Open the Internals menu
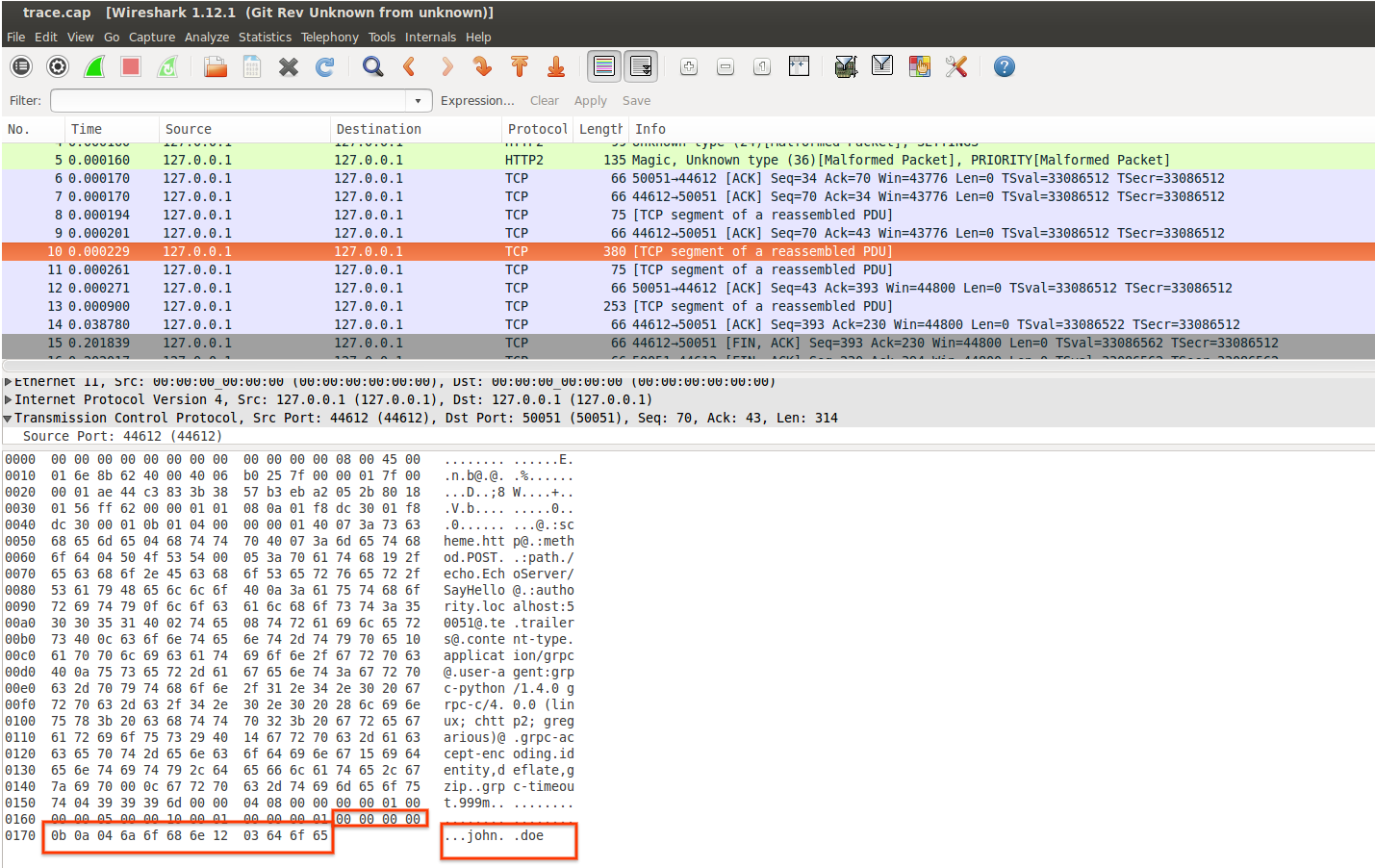Image resolution: width=1375 pixels, height=868 pixels. pyautogui.click(x=430, y=37)
